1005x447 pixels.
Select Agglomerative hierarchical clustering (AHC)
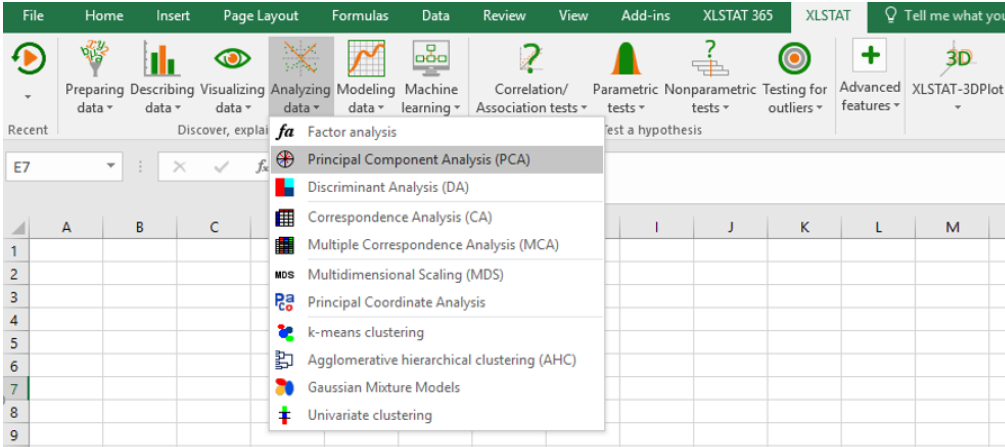pos(441,360)
